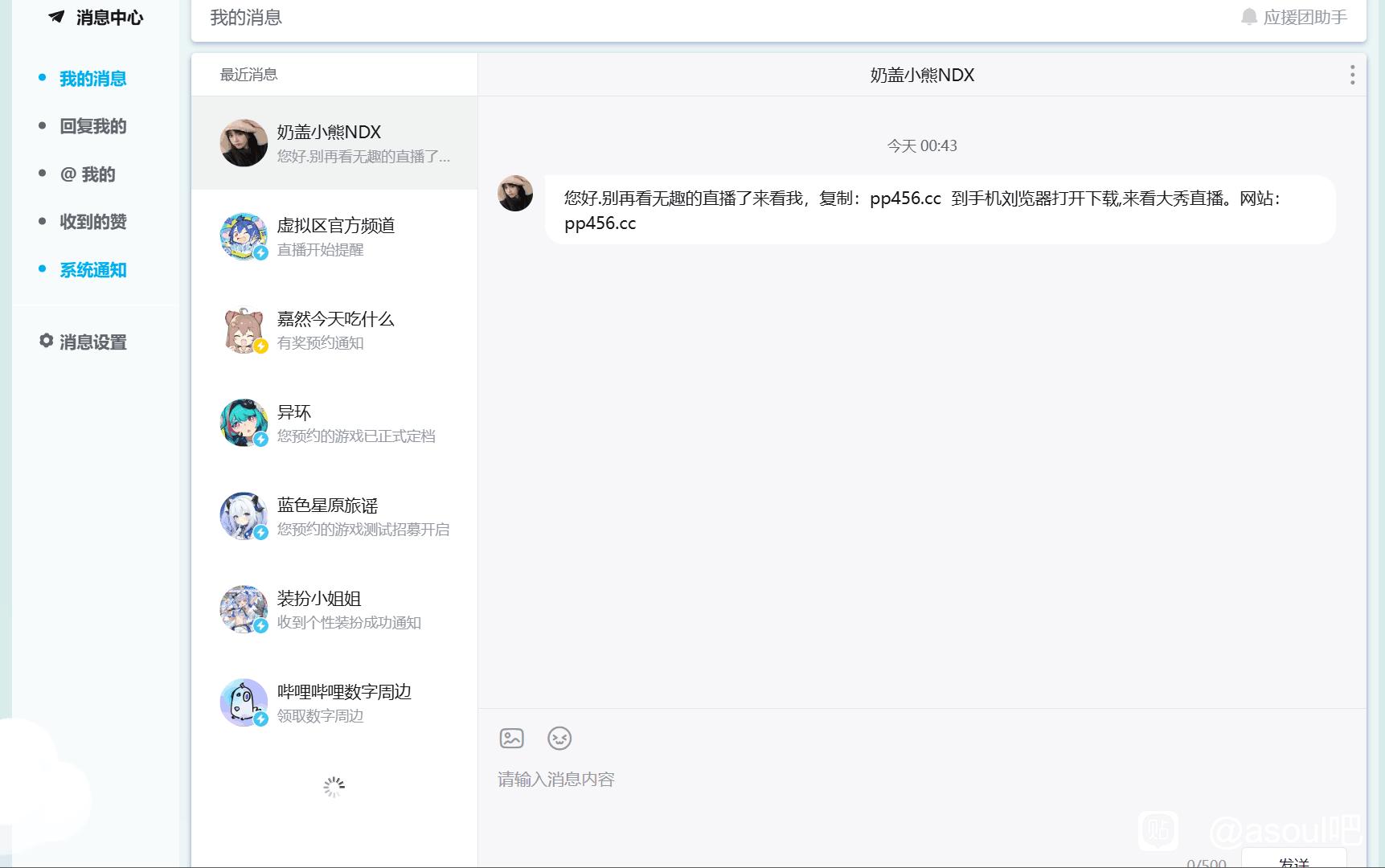Select 装扮小姐姐 conversation
Image resolution: width=1385 pixels, height=868 pixels.
coord(334,609)
